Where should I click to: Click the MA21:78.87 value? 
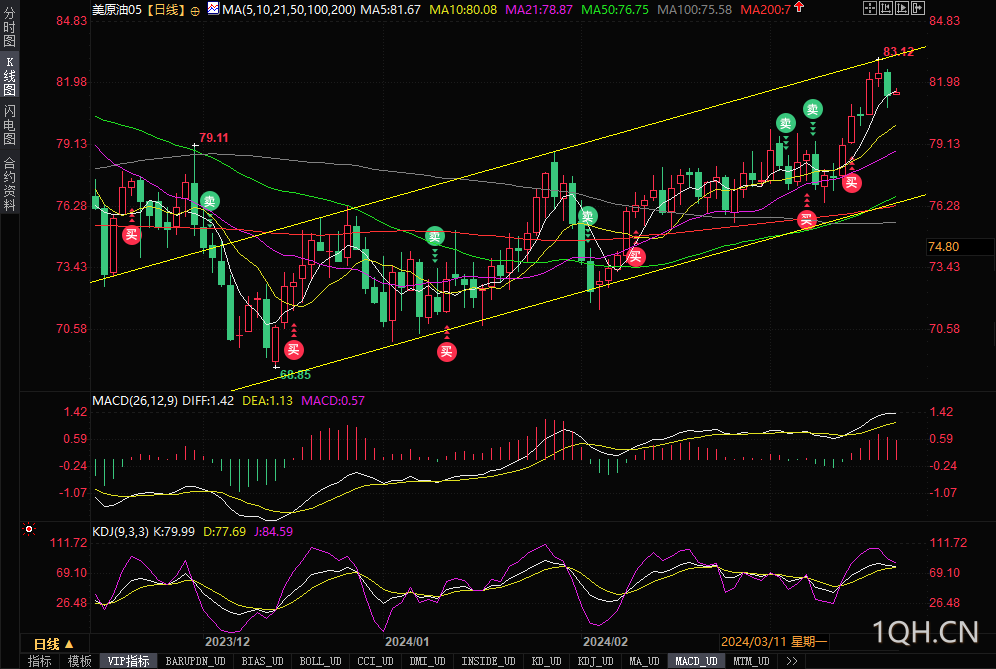(539, 10)
